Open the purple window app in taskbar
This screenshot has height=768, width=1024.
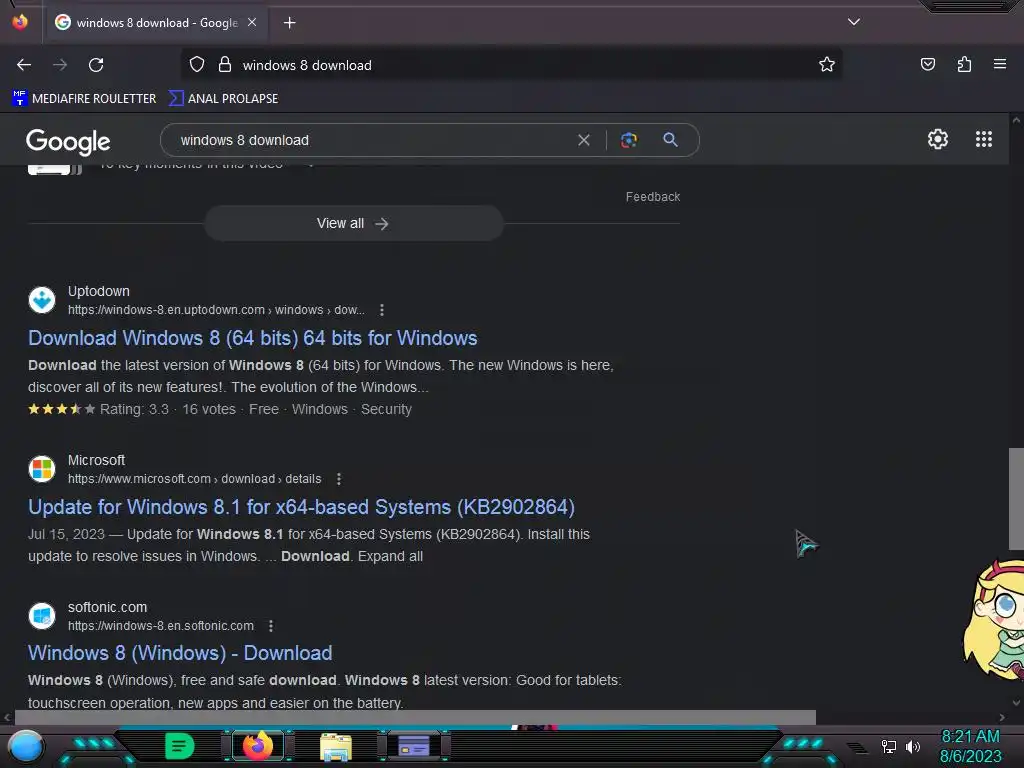pyautogui.click(x=414, y=746)
